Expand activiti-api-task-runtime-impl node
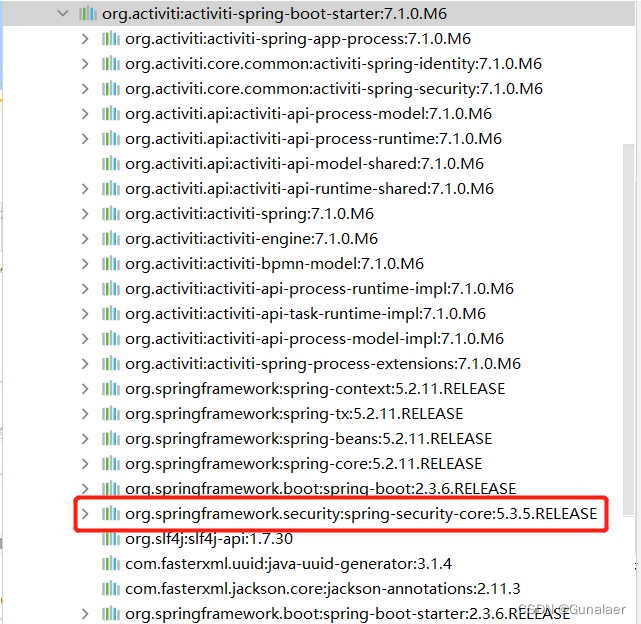Screen dimensions: 641x624 click(85, 314)
